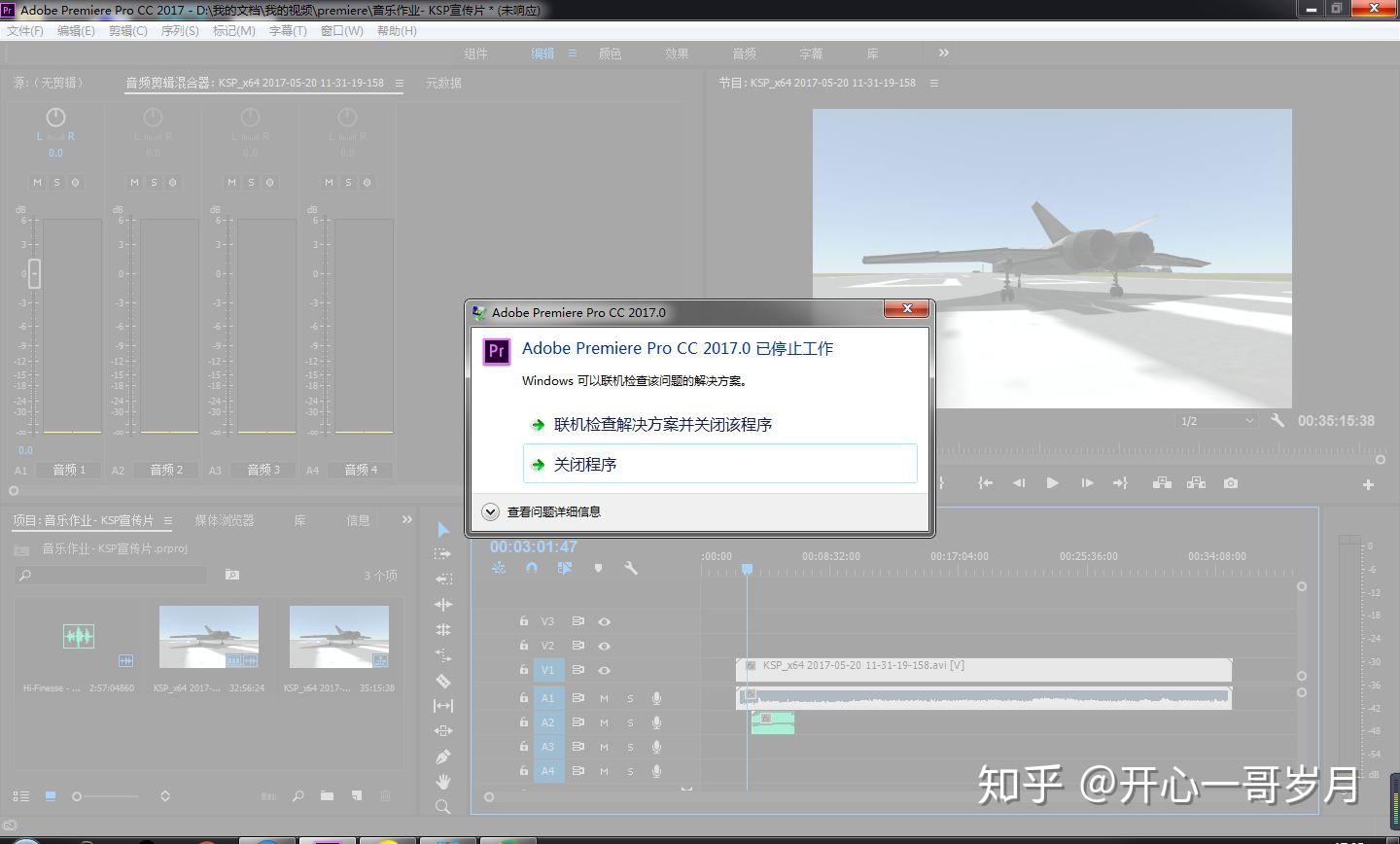Click the project search input field
Image resolution: width=1400 pixels, height=844 pixels.
click(111, 575)
